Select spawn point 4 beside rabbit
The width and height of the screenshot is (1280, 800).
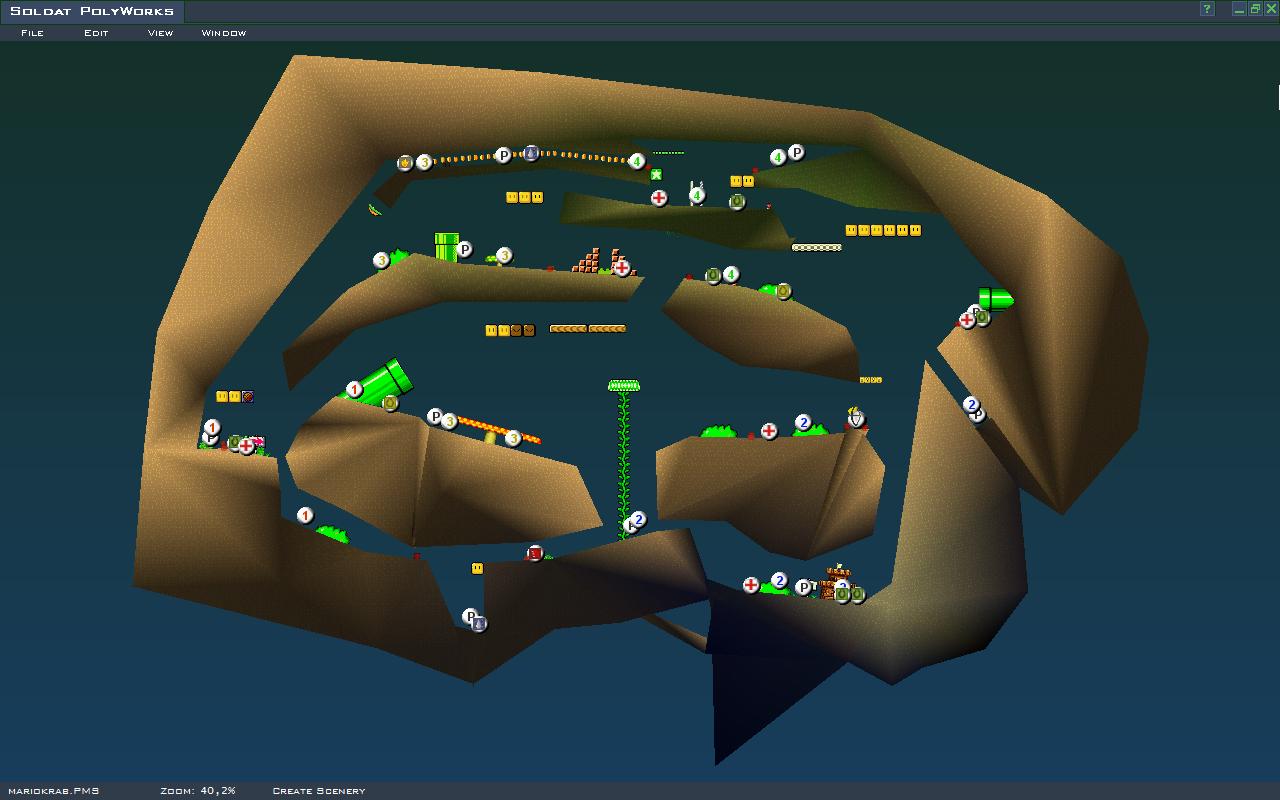[x=697, y=196]
